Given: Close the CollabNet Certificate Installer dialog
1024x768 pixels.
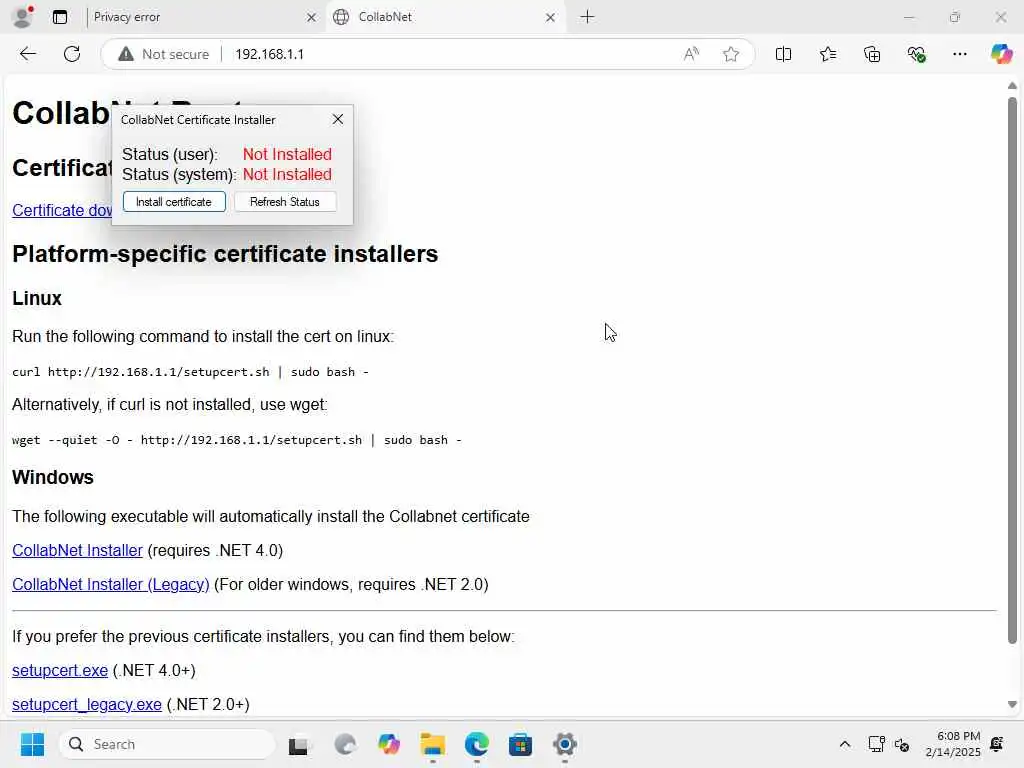Looking at the screenshot, I should pyautogui.click(x=338, y=120).
